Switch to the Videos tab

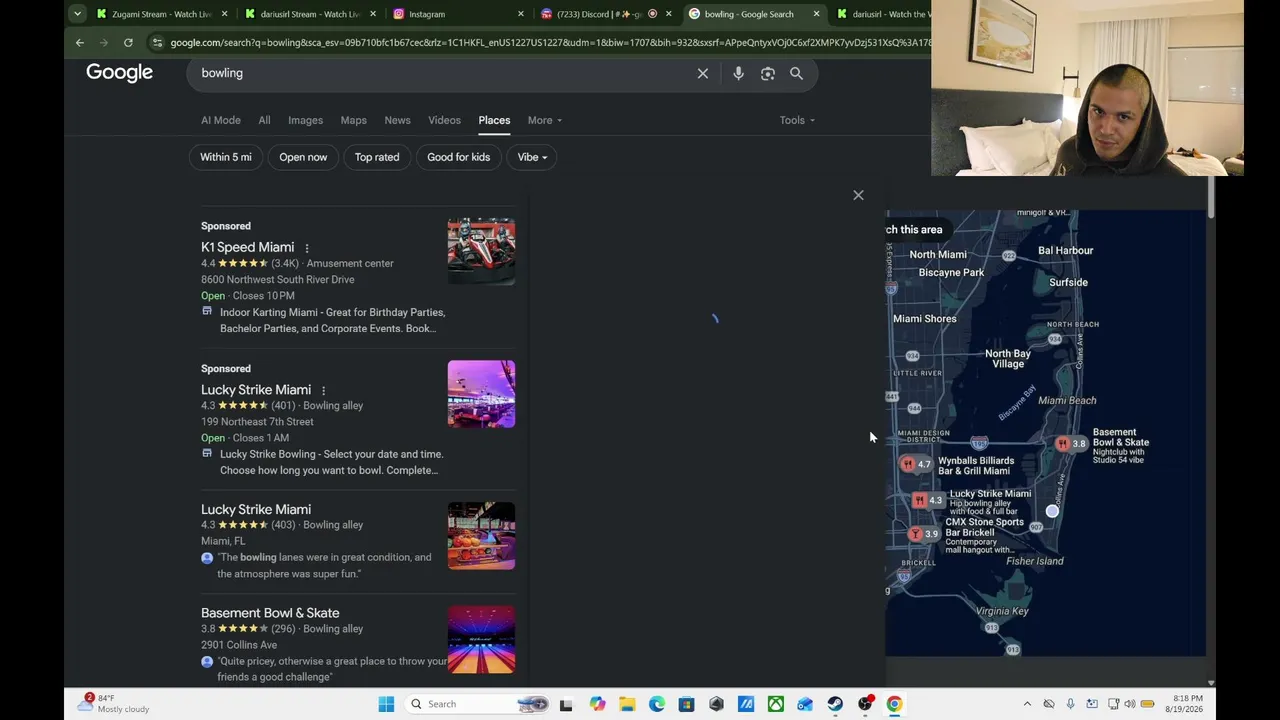coord(444,120)
